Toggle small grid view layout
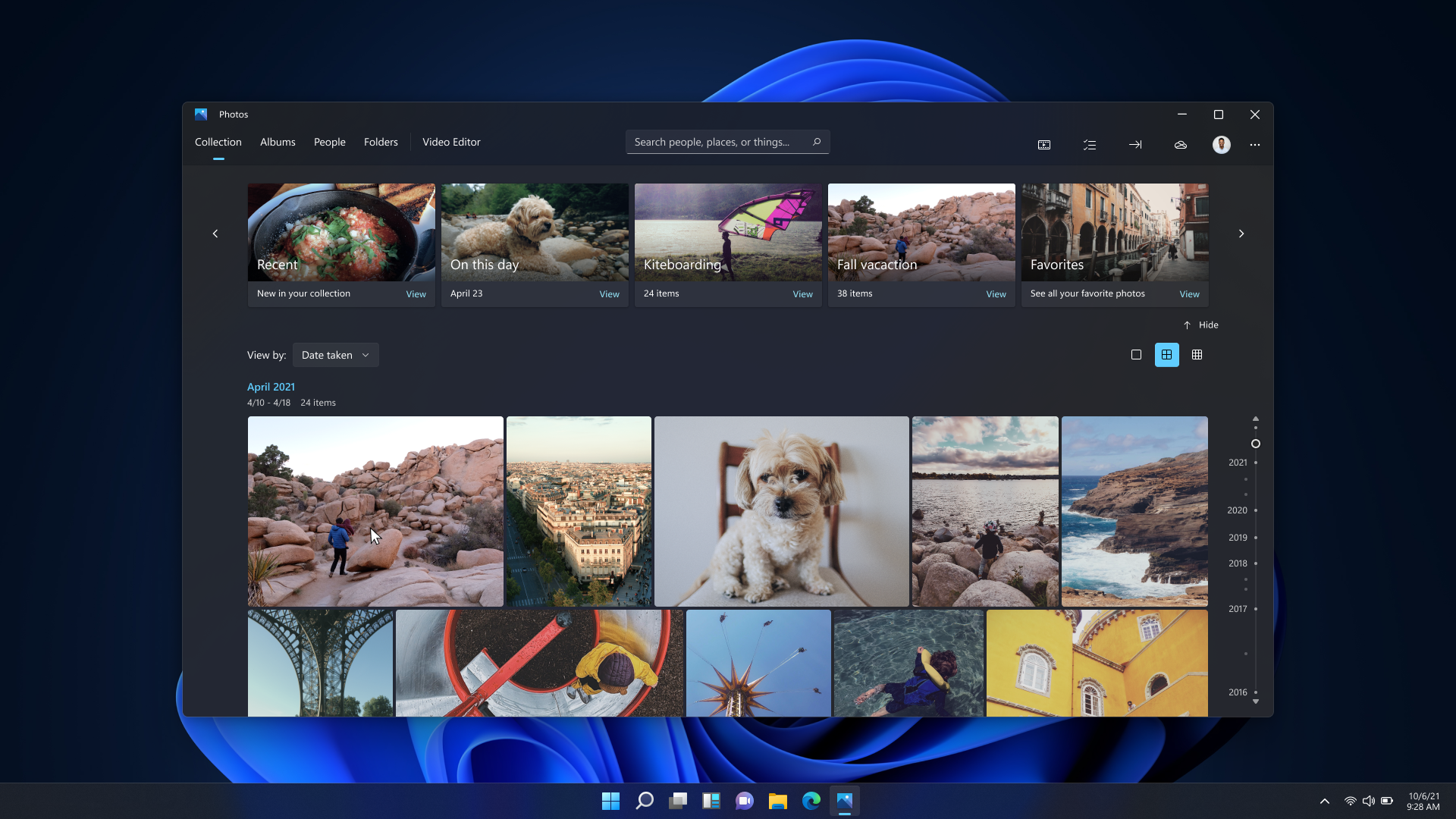 pos(1197,354)
